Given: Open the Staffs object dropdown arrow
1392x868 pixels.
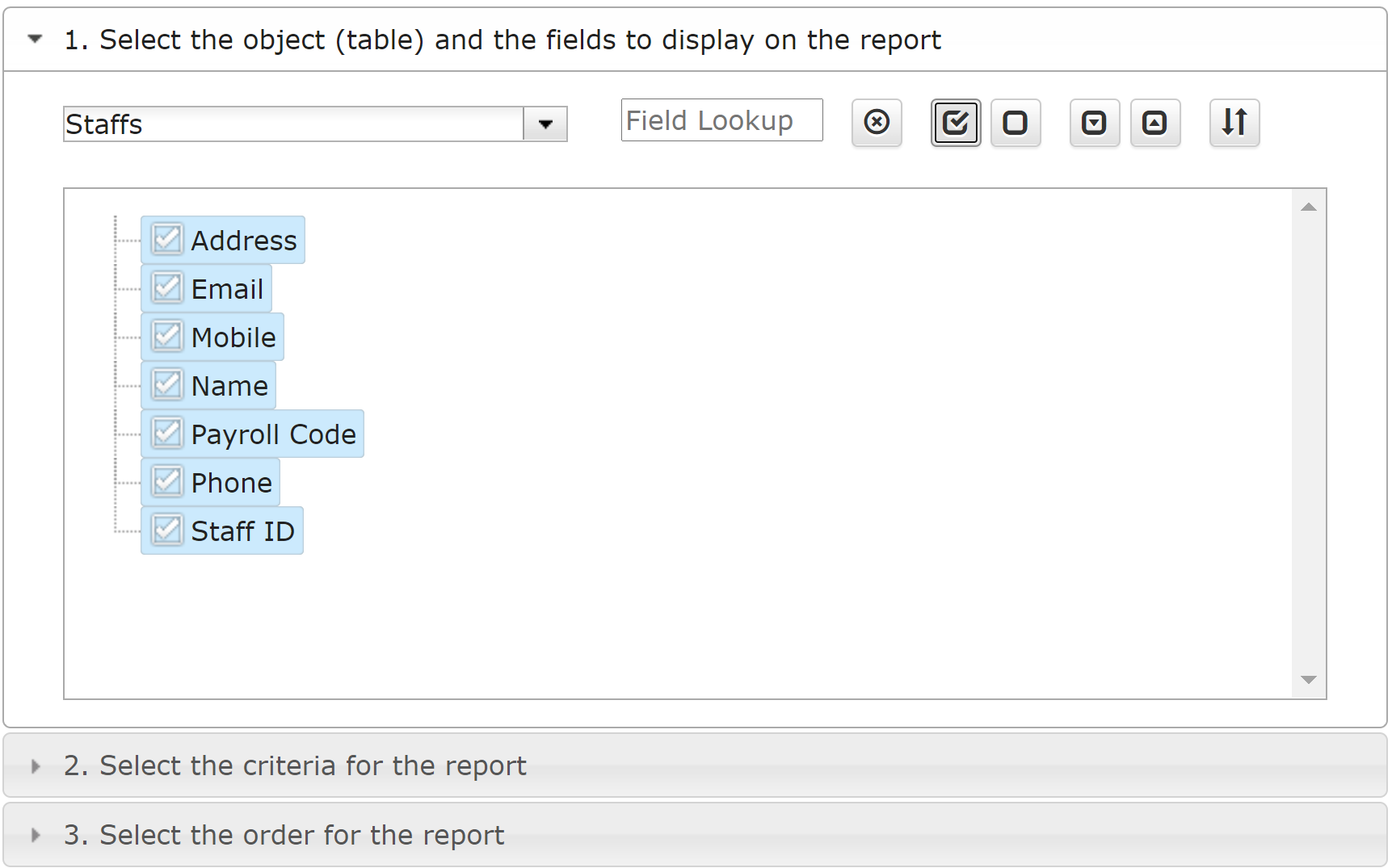Looking at the screenshot, I should coord(545,124).
